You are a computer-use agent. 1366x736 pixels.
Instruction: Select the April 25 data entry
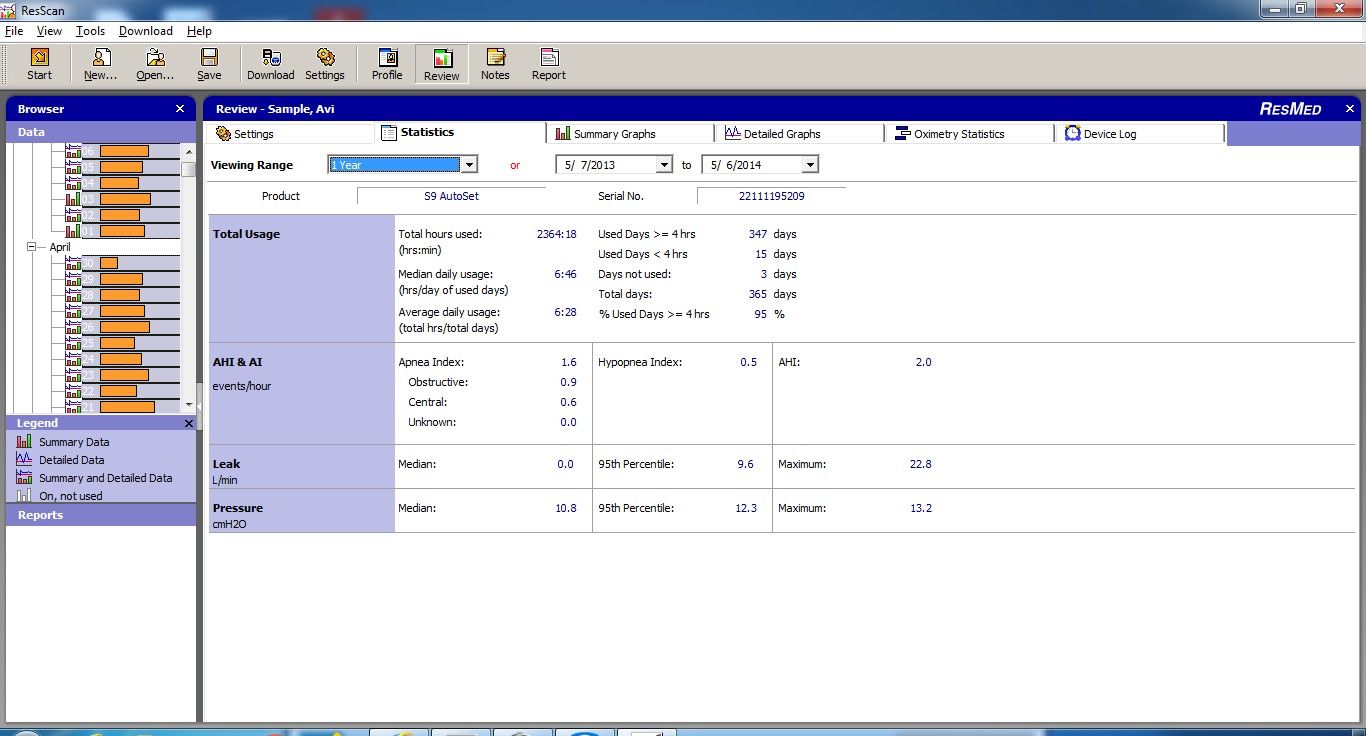pyautogui.click(x=122, y=343)
